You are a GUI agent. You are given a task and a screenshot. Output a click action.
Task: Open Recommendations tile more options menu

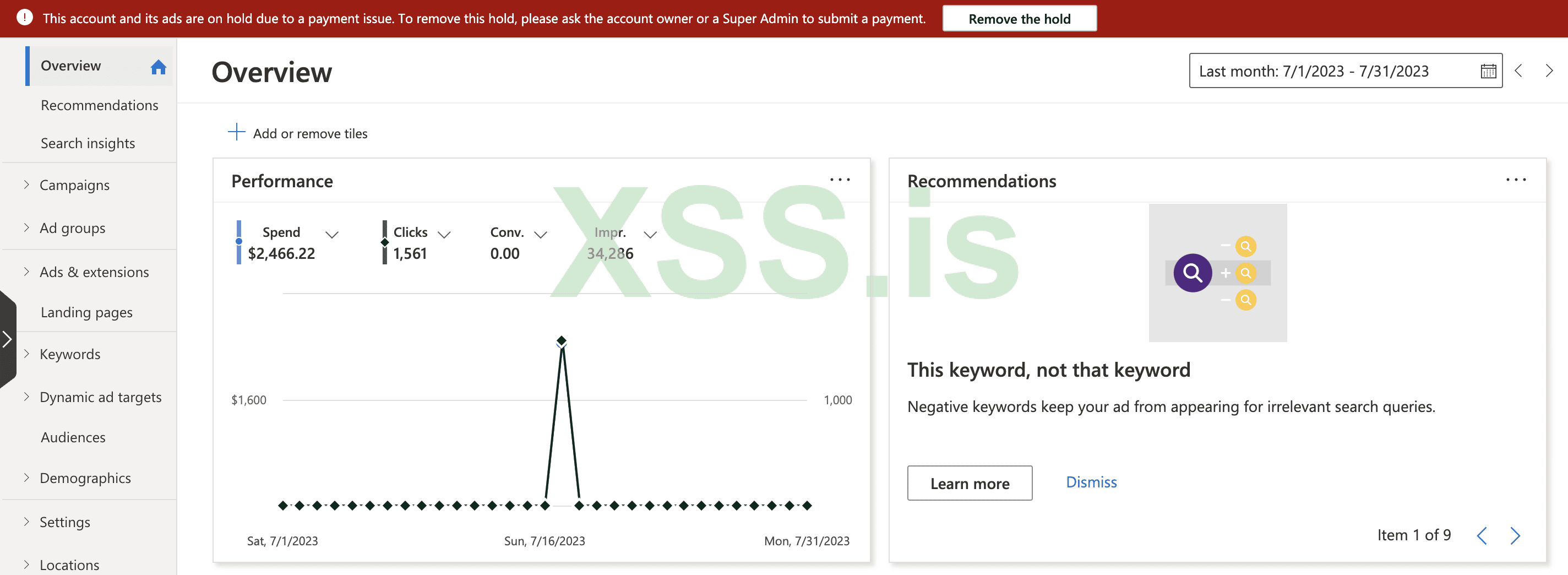pyautogui.click(x=1516, y=180)
